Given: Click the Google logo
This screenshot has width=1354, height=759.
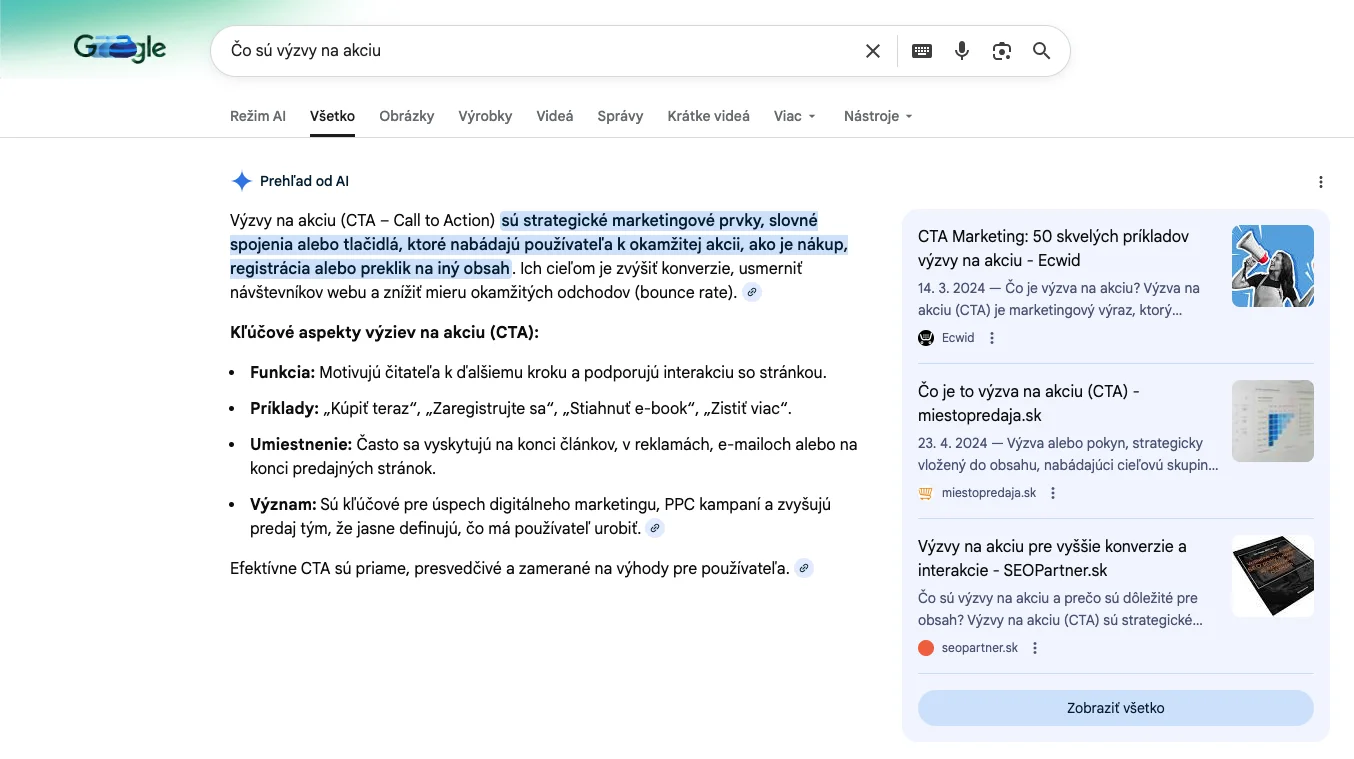Looking at the screenshot, I should point(120,48).
